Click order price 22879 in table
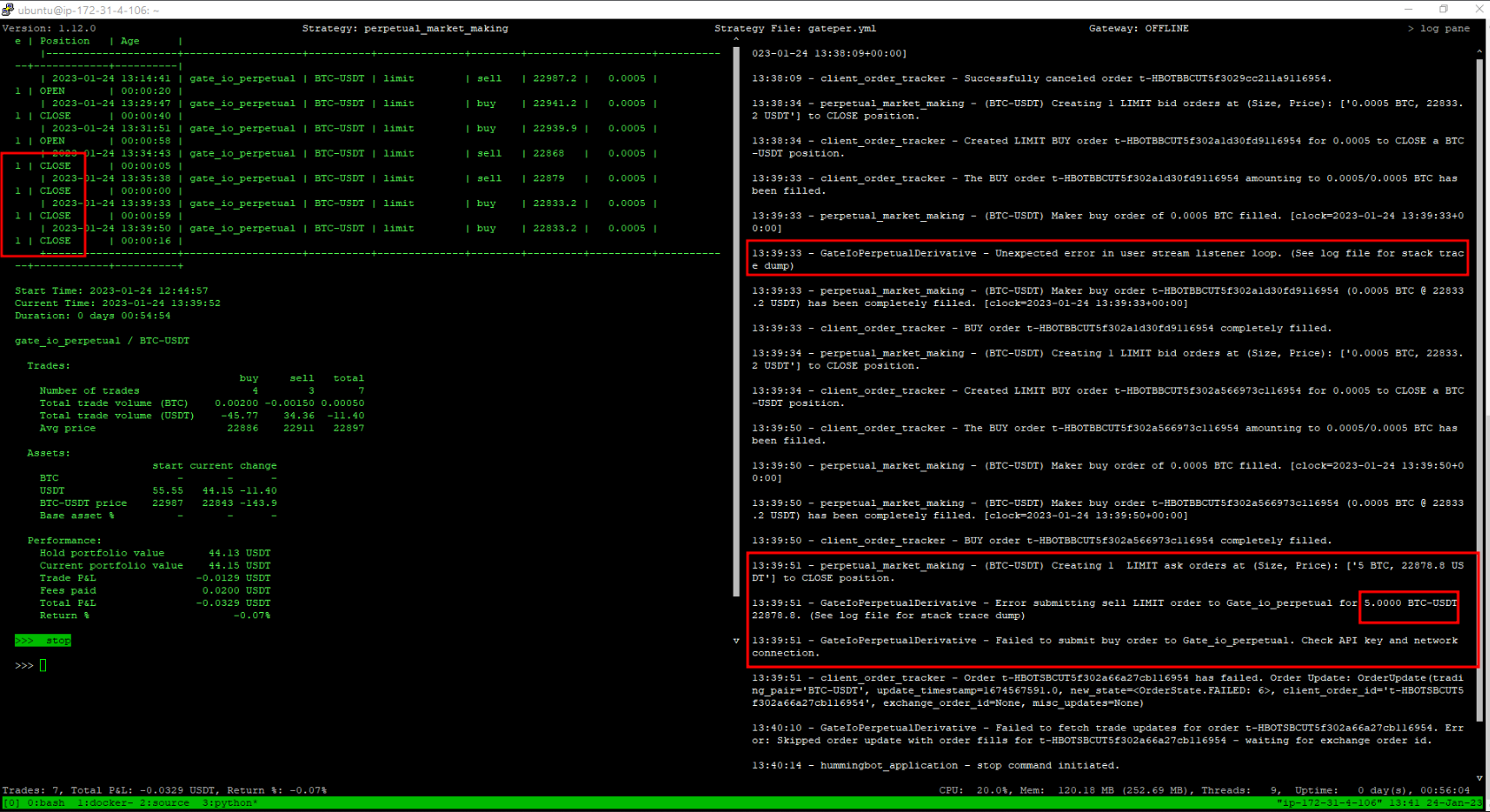The image size is (1490, 812). point(549,178)
